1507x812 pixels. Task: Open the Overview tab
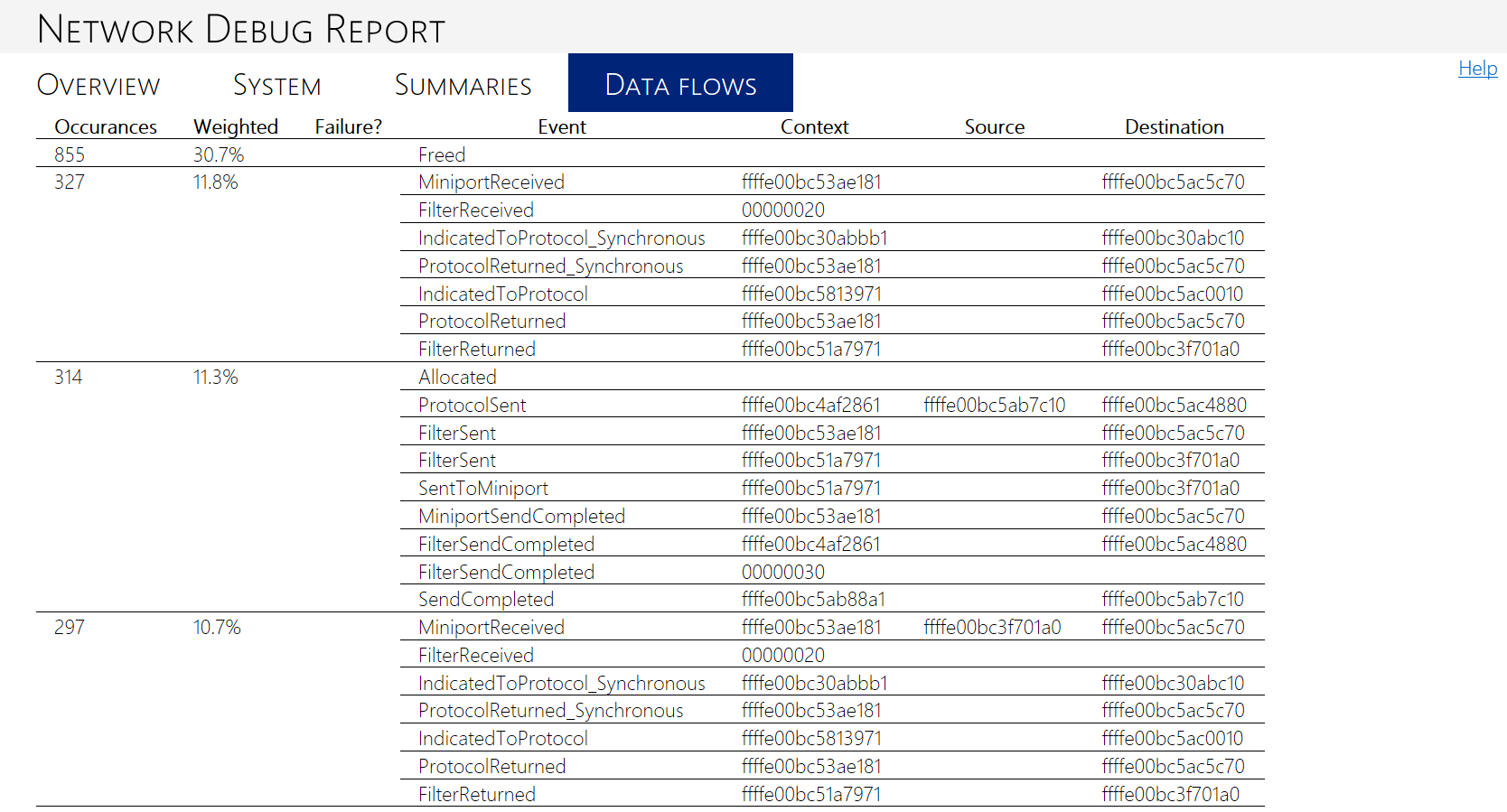tap(98, 85)
